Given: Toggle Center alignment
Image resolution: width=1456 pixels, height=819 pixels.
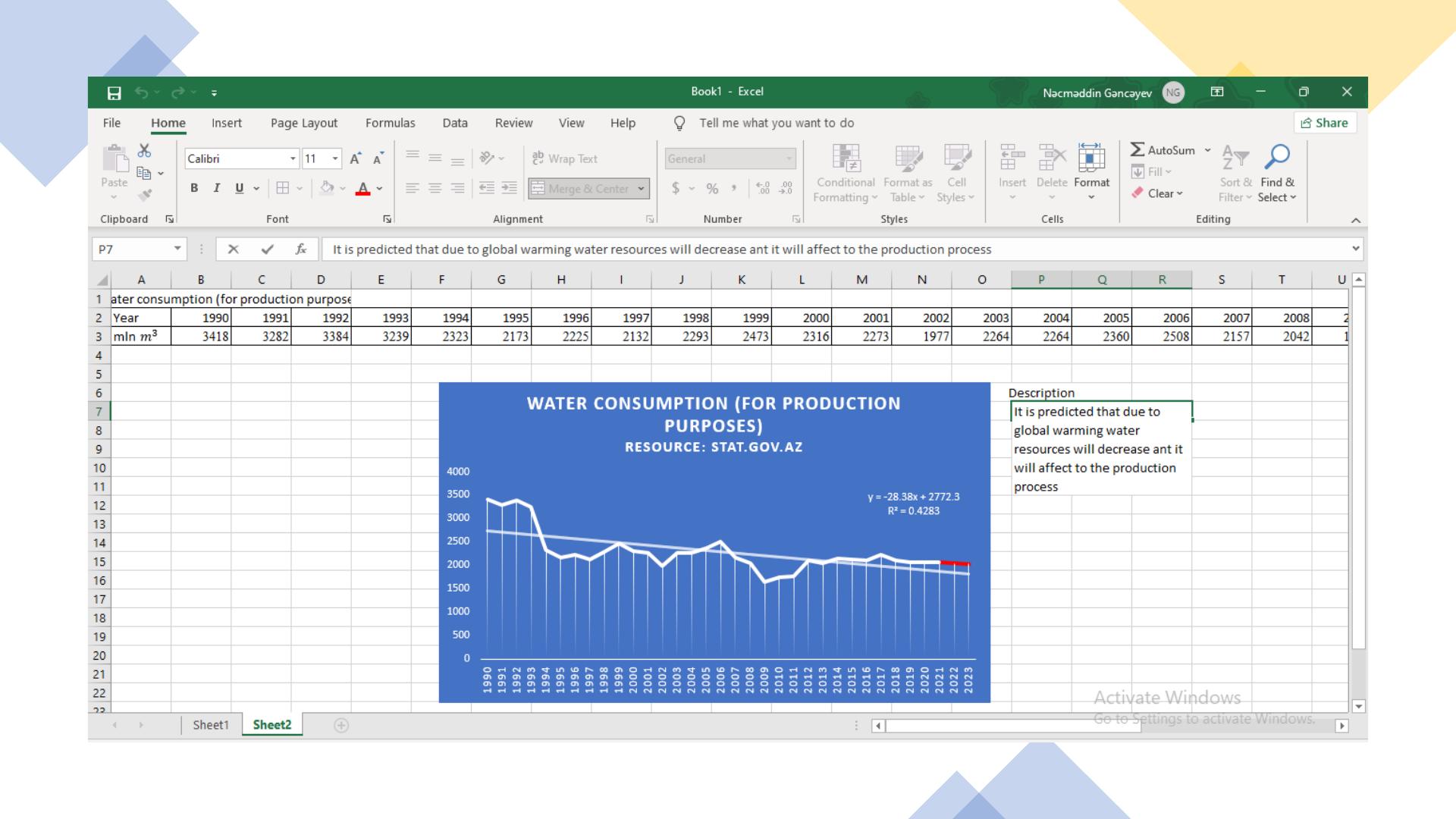Looking at the screenshot, I should click(435, 188).
